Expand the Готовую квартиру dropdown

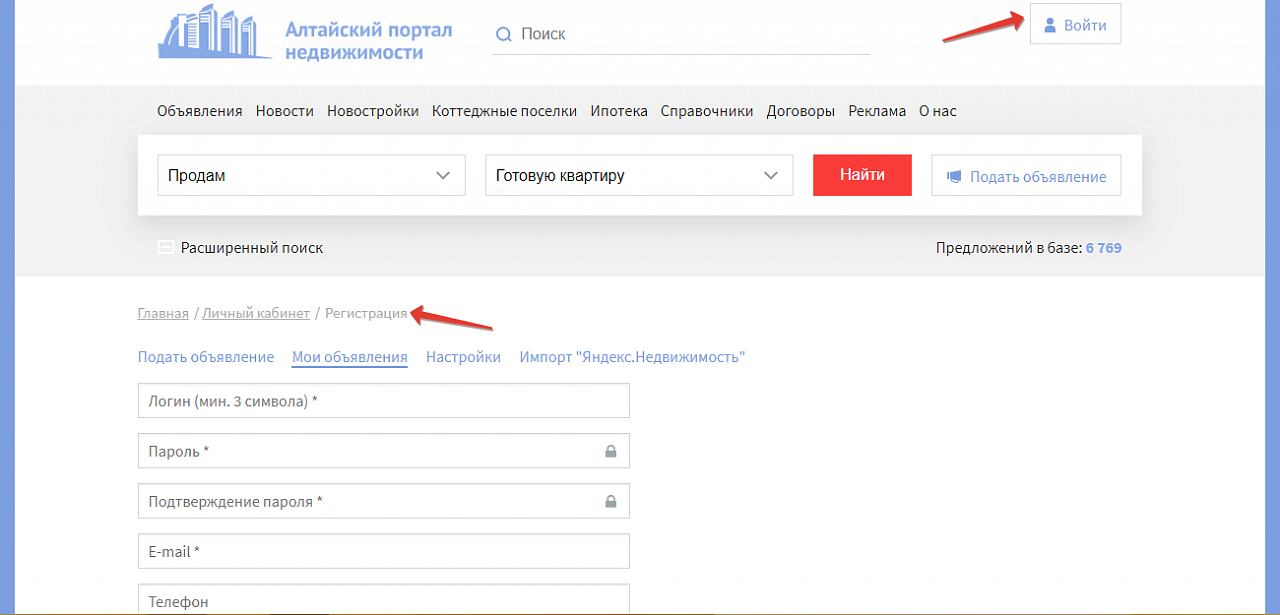639,175
